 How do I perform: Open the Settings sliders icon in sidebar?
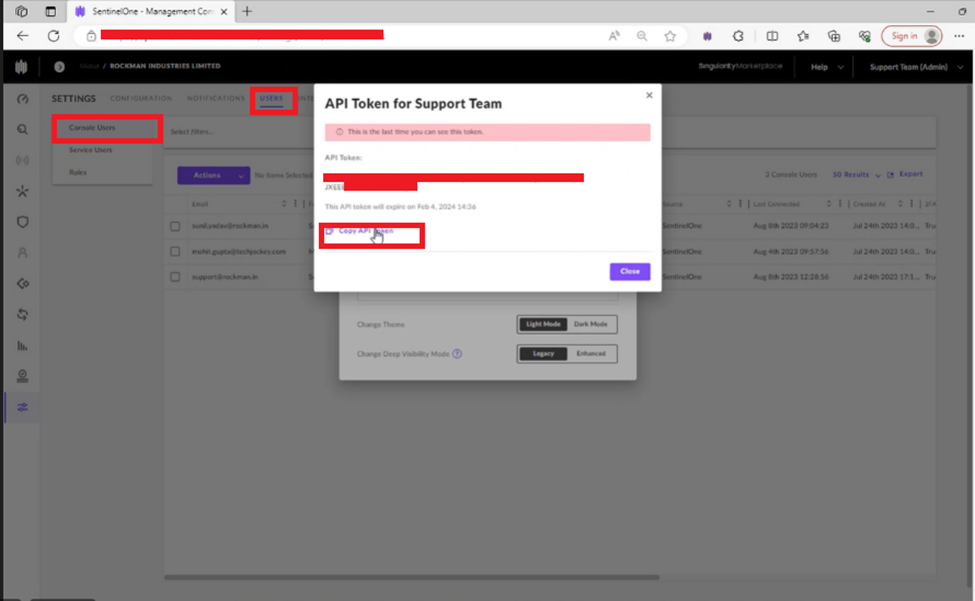tap(22, 407)
